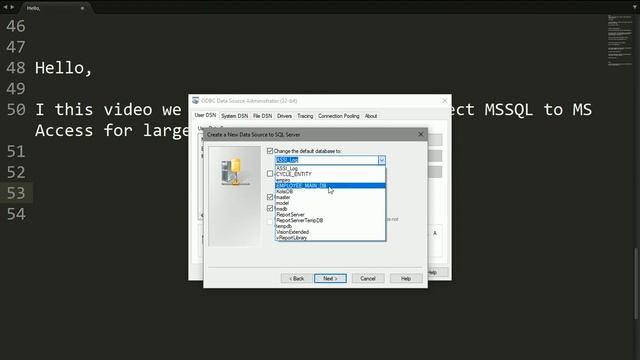Viewport: 640px width, 360px height.
Task: Open the Tracing tab
Action: tap(305, 116)
